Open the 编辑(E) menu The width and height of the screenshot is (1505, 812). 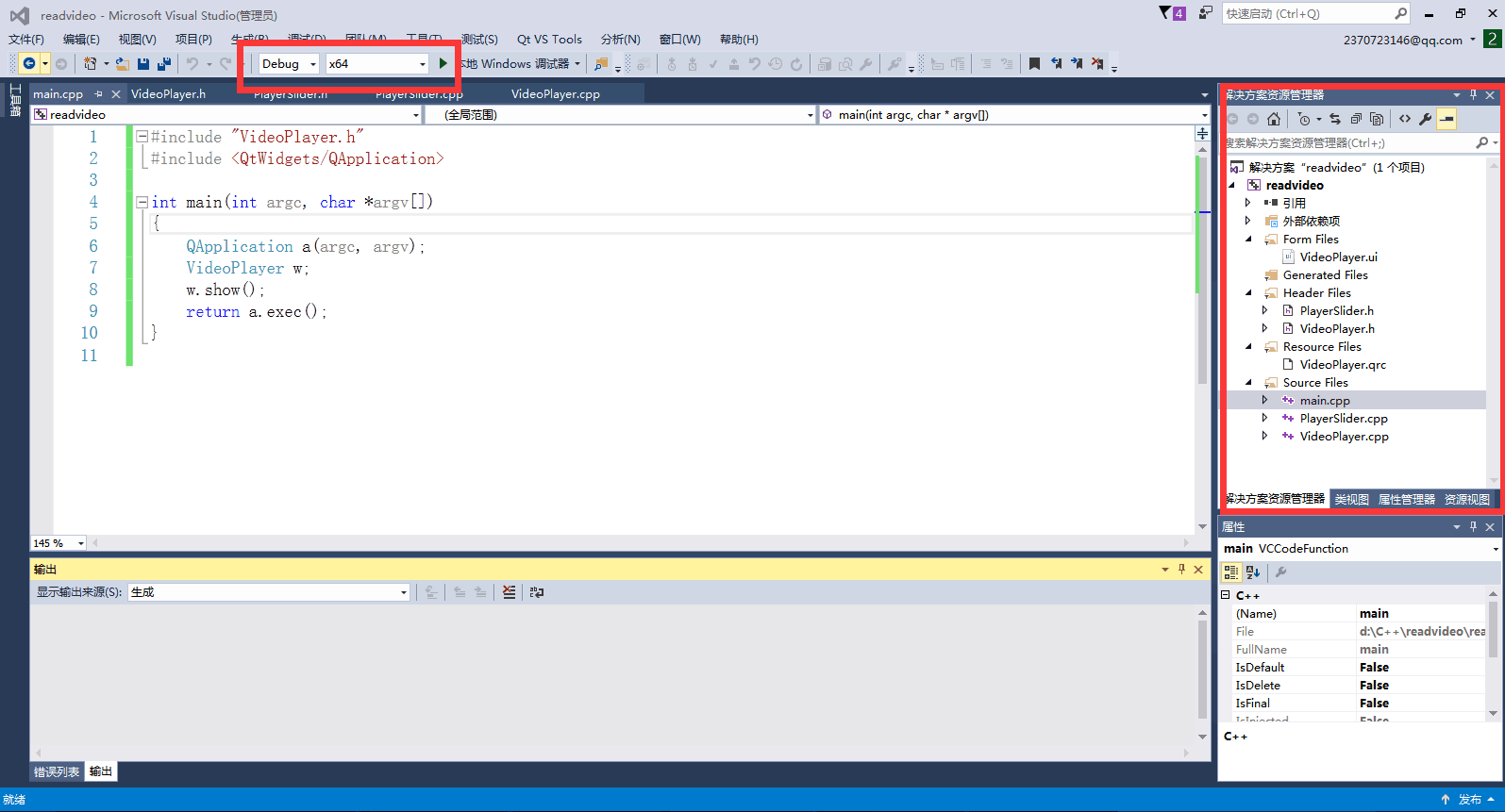pos(81,40)
